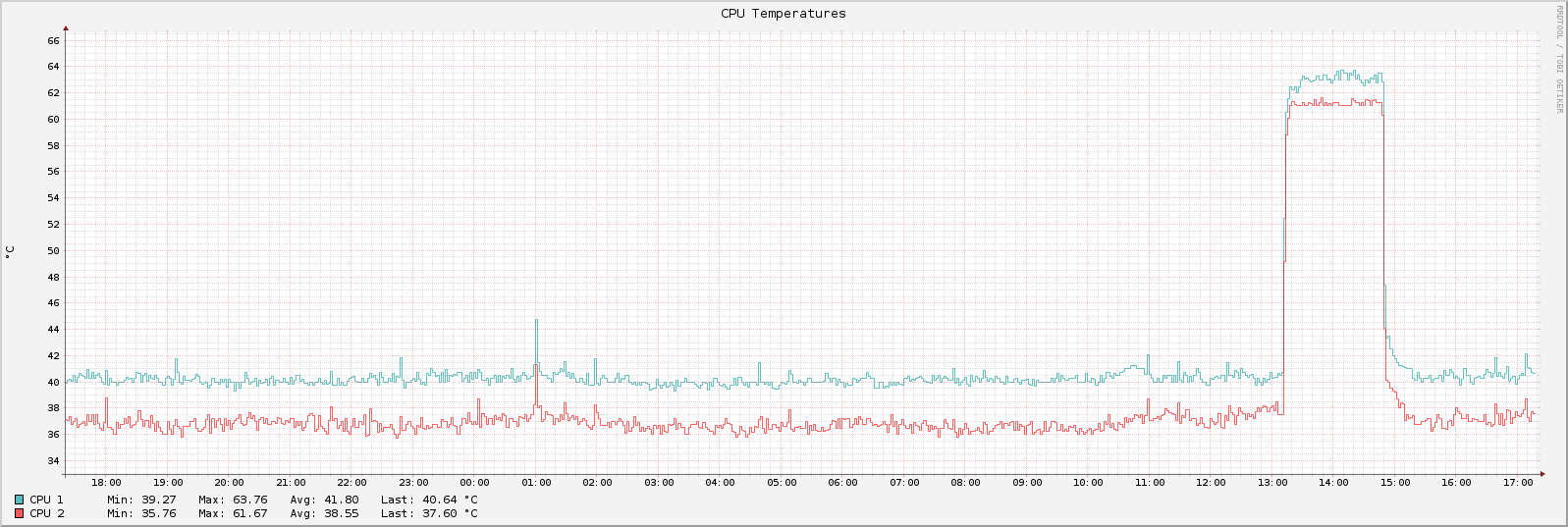Click the 66 y-axis value label
The image size is (1568, 527).
pyautogui.click(x=53, y=41)
